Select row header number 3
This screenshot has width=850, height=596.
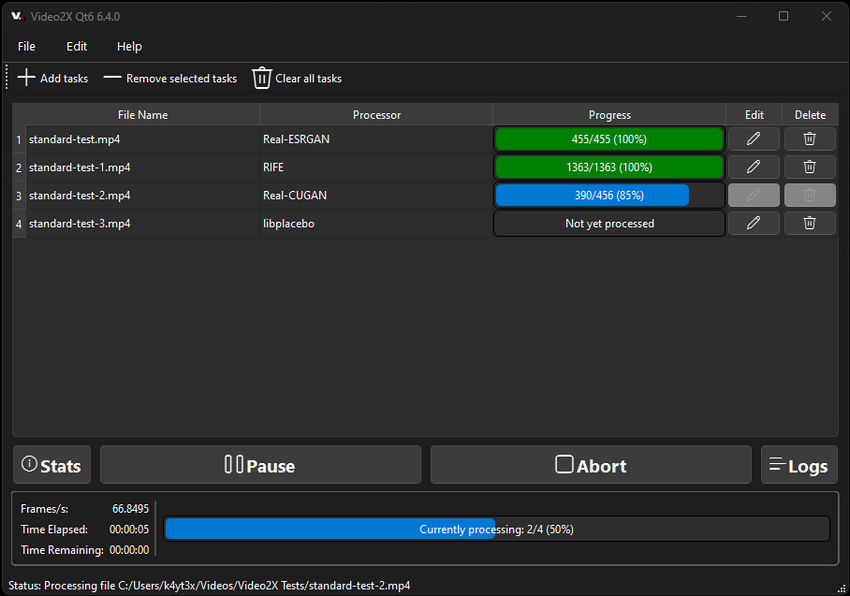point(19,196)
